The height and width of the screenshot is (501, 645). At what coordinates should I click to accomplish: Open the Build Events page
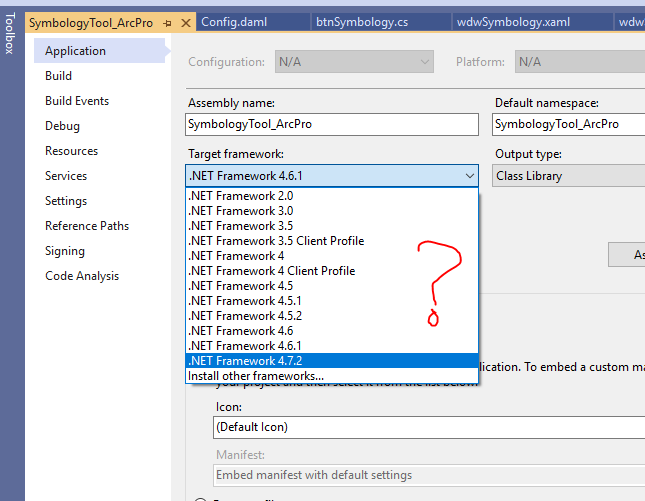[77, 101]
